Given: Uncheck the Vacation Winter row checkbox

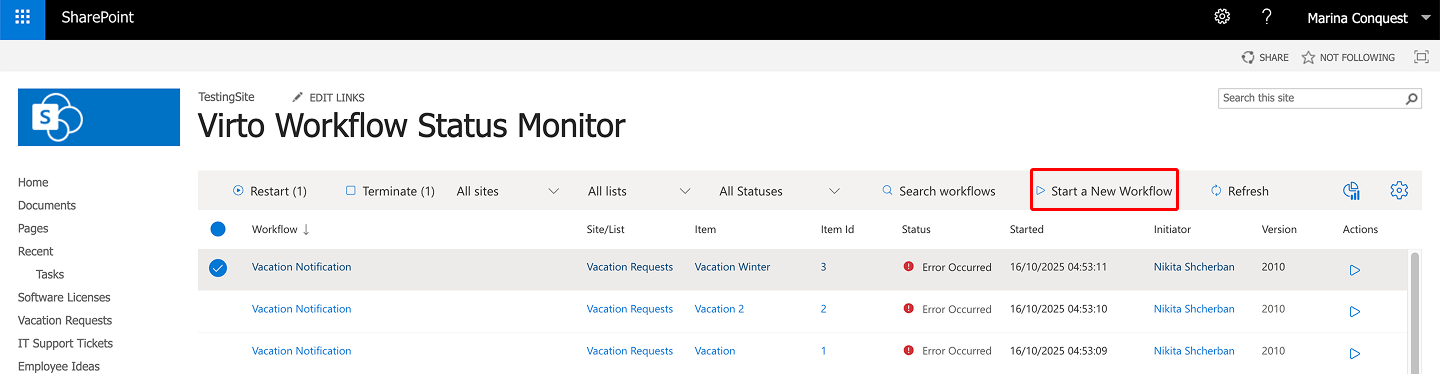Looking at the screenshot, I should [x=218, y=268].
